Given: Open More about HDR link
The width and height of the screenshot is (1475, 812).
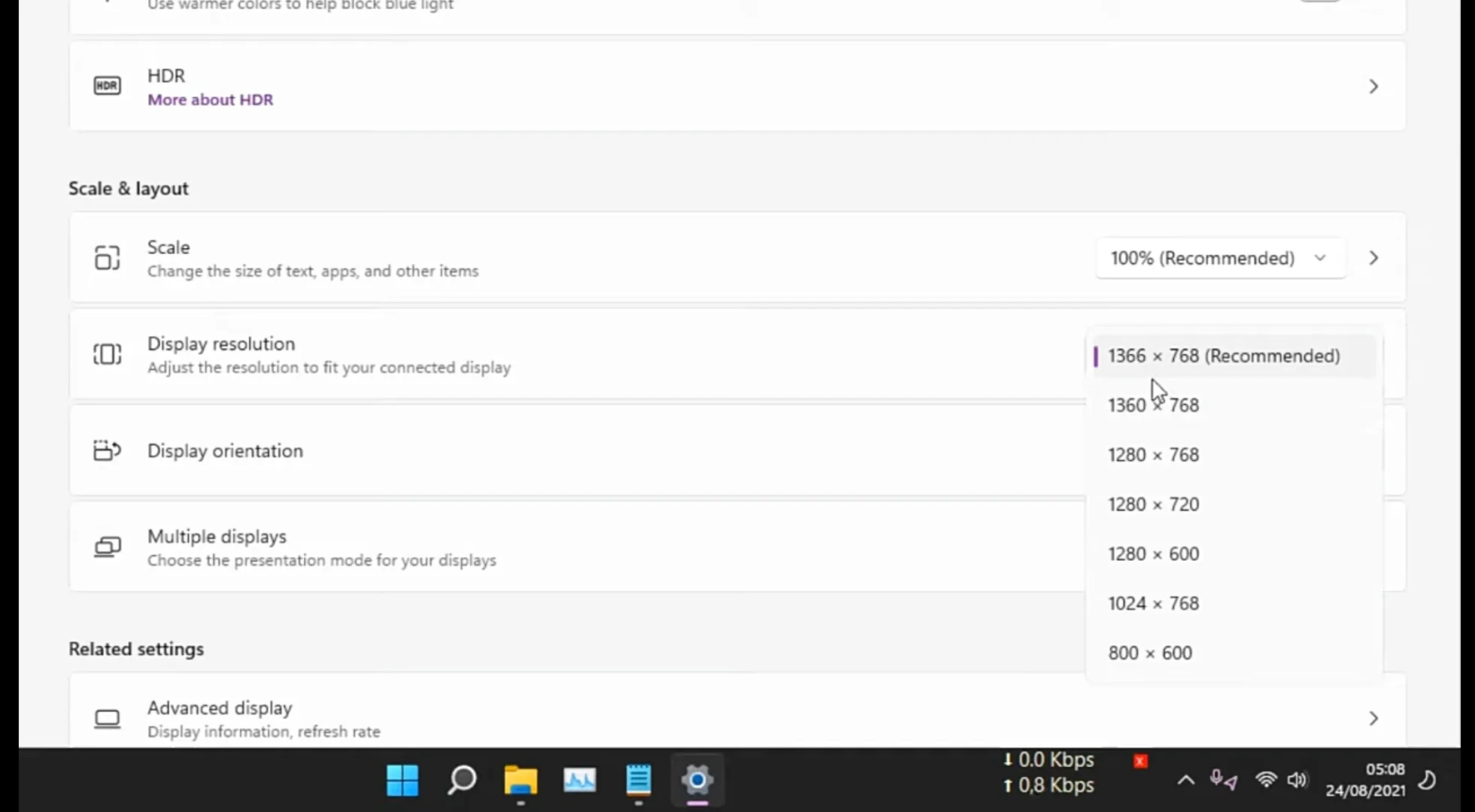Looking at the screenshot, I should [210, 100].
